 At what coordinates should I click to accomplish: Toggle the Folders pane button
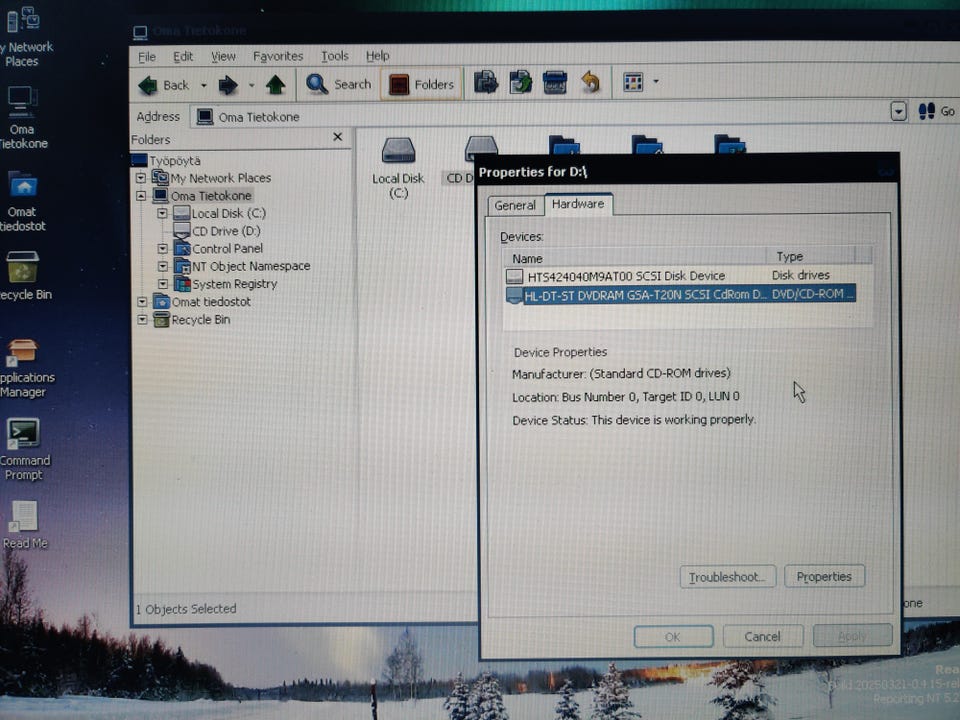(x=421, y=84)
